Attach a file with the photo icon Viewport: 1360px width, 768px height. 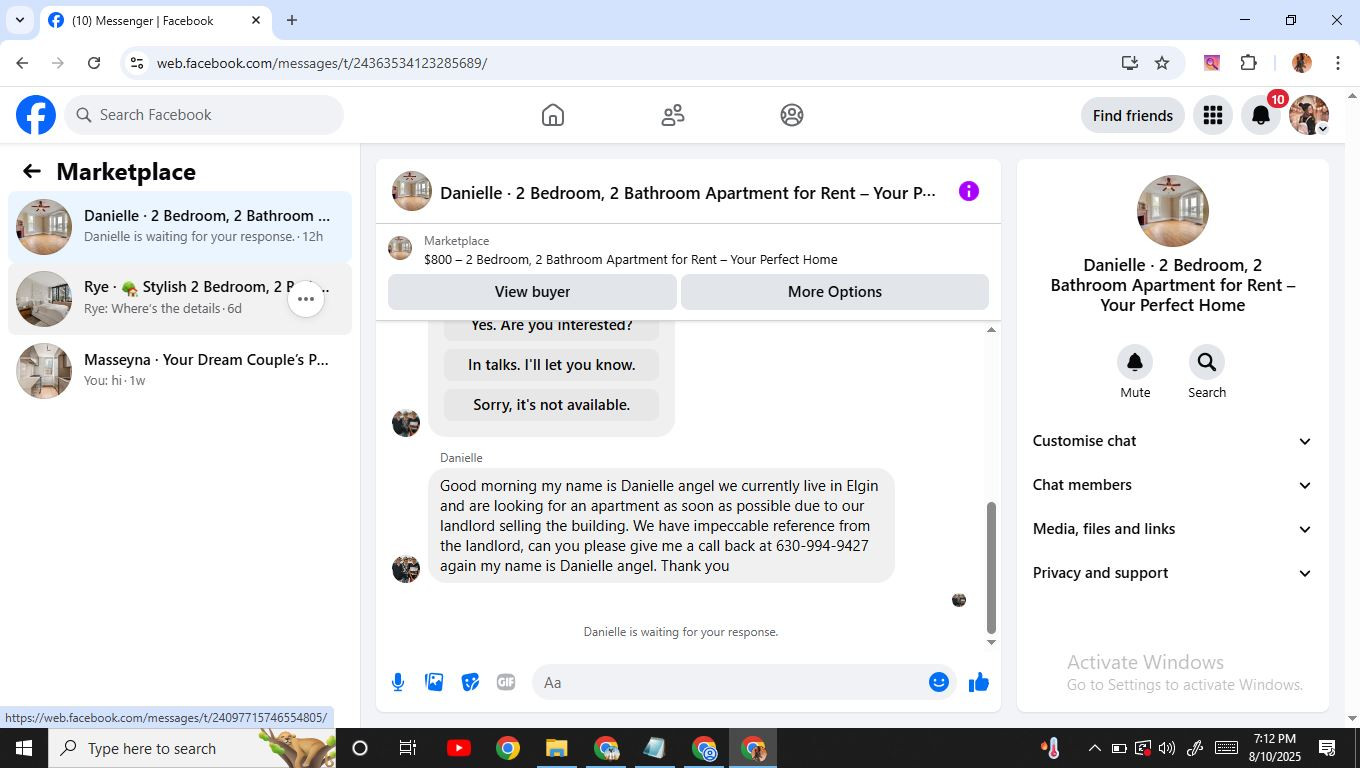434,682
